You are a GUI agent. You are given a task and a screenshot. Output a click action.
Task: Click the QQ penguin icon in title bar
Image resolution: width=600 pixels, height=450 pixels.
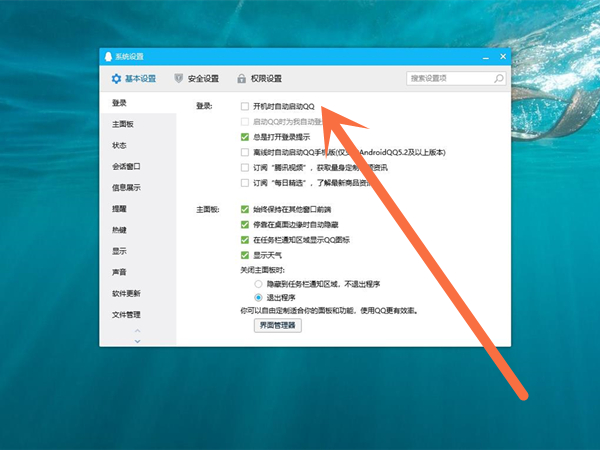(x=108, y=57)
